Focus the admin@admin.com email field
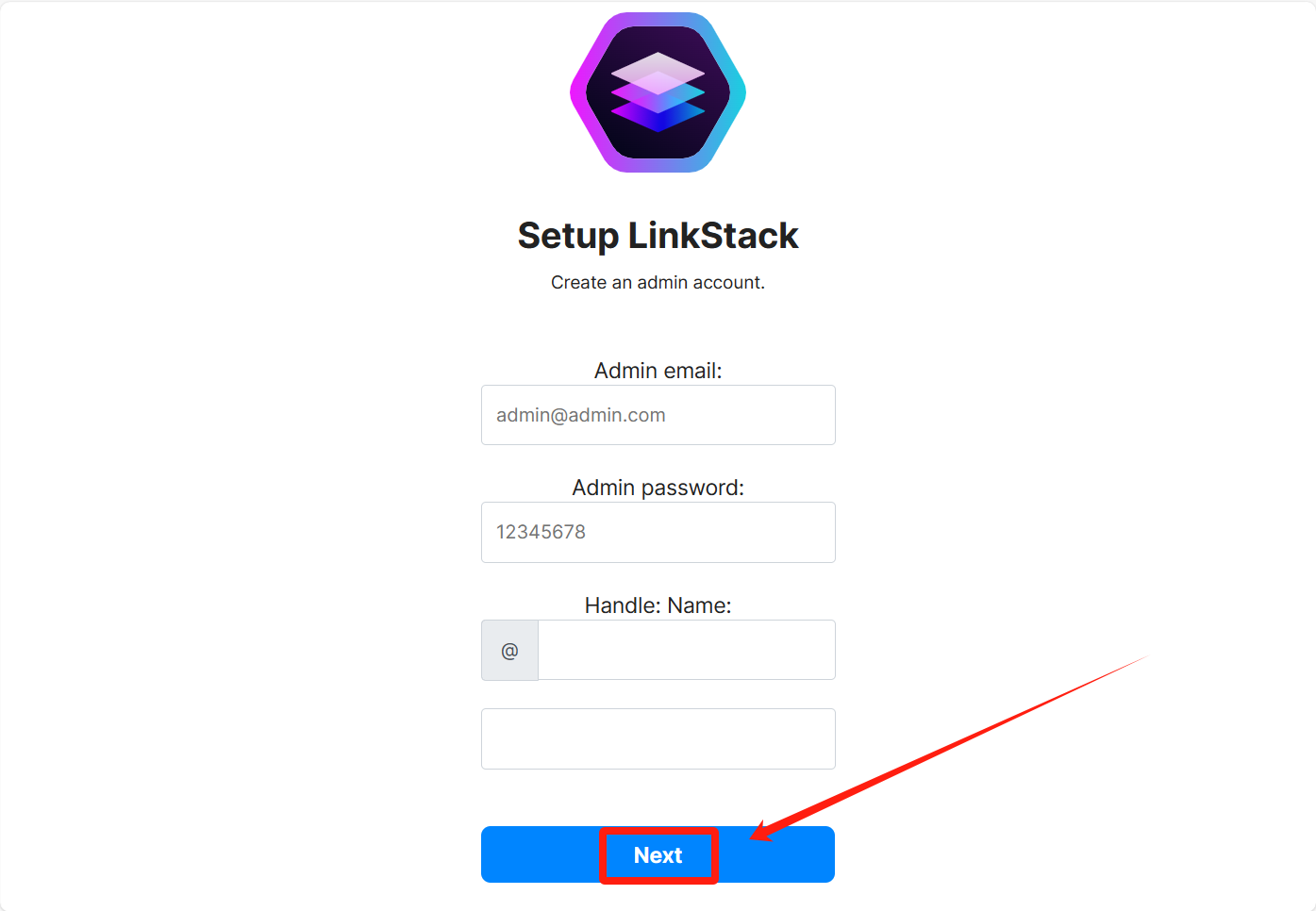 pyautogui.click(x=658, y=415)
